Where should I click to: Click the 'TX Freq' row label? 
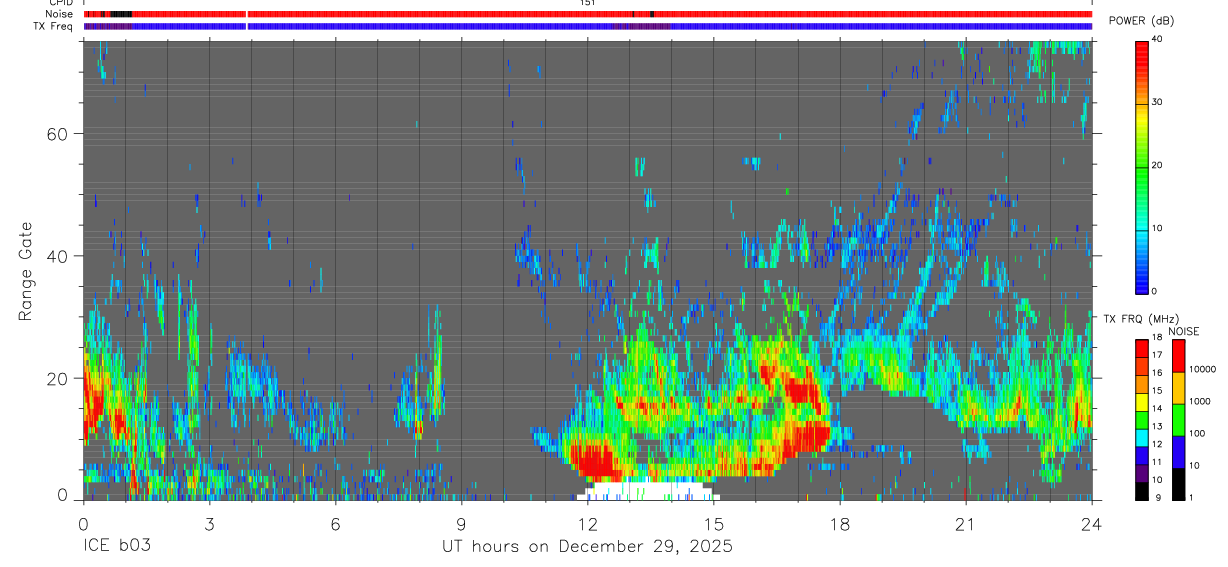pos(55,26)
